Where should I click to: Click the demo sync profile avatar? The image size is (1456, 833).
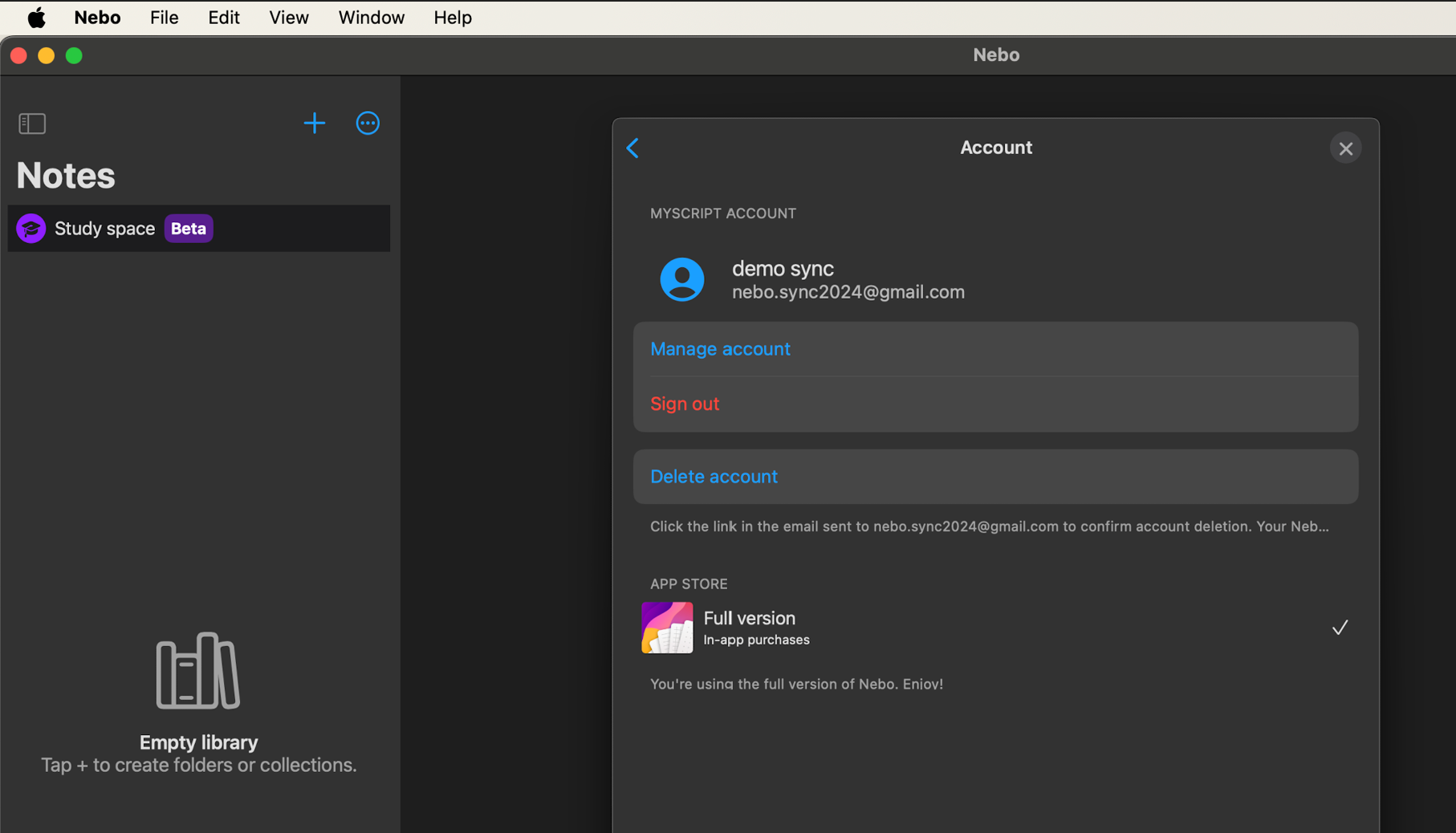point(682,279)
